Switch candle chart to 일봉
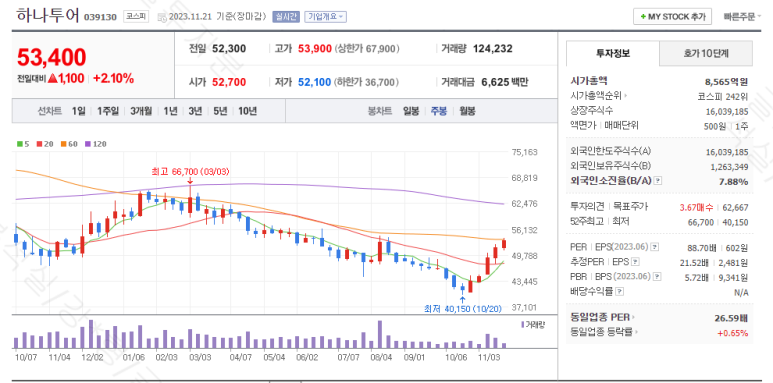The image size is (773, 383). point(411,111)
